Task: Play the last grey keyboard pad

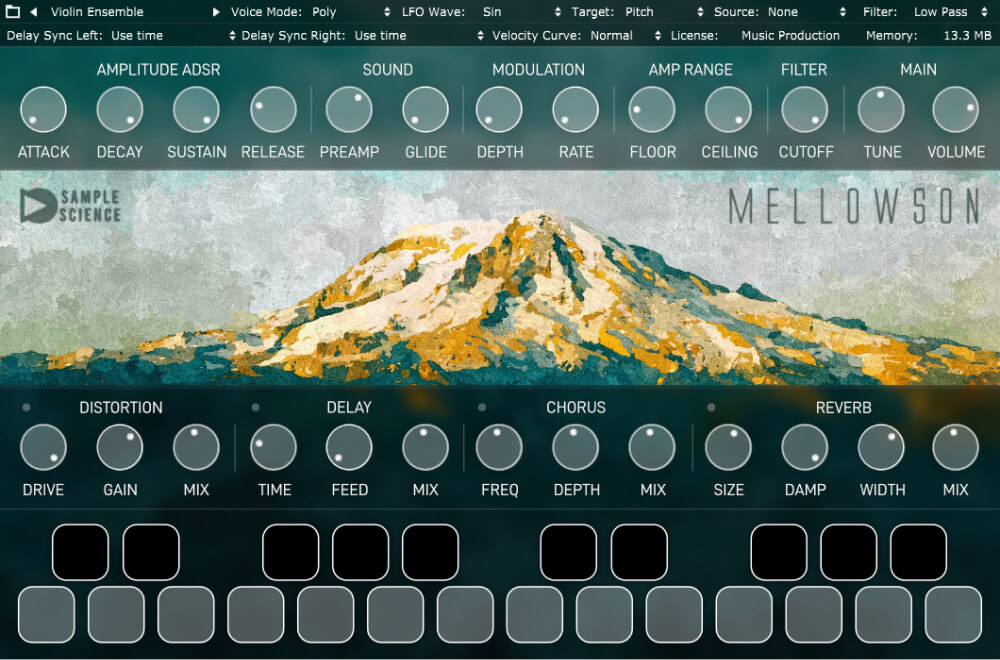Action: click(953, 615)
